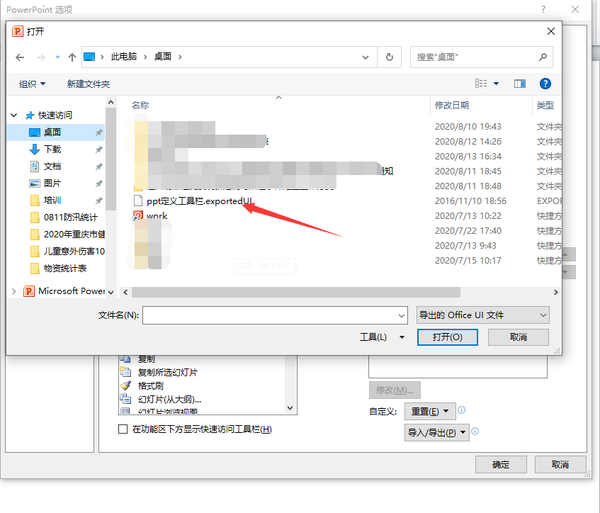The height and width of the screenshot is (513, 600).
Task: Open the 0811防汛统计 folder
Action: [70, 217]
